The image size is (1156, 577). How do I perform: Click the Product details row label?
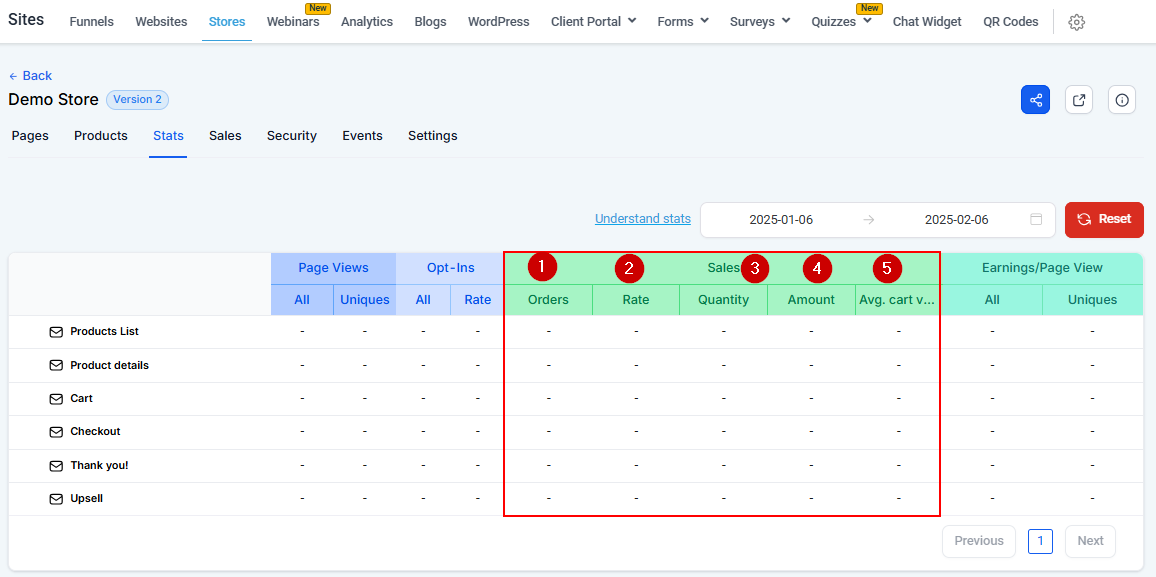click(x=109, y=366)
